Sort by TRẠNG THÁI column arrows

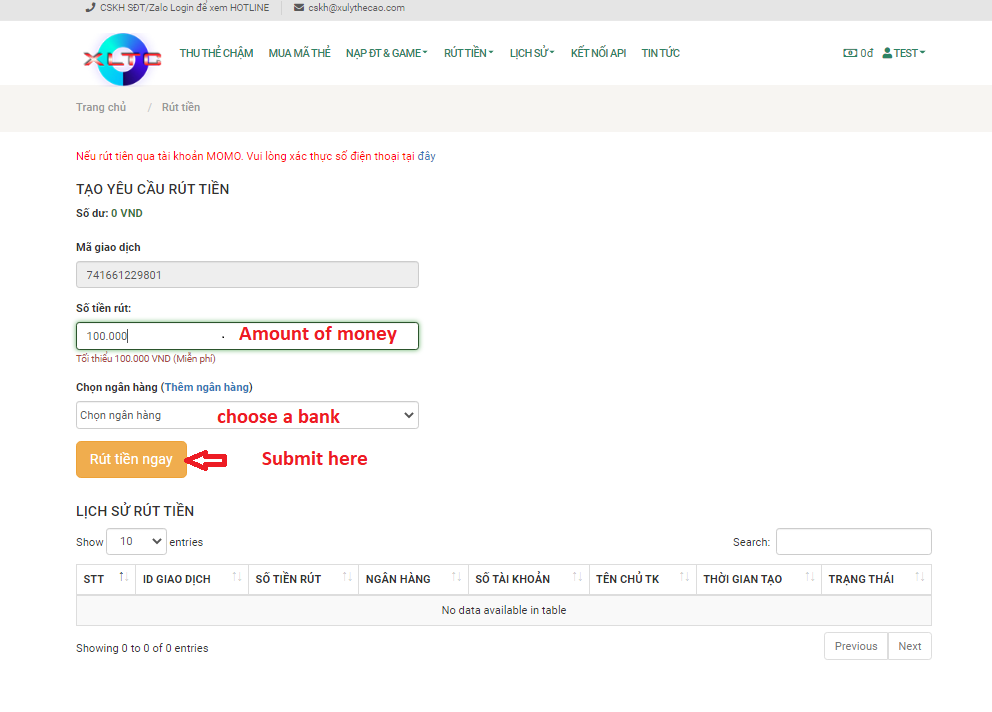(920, 577)
